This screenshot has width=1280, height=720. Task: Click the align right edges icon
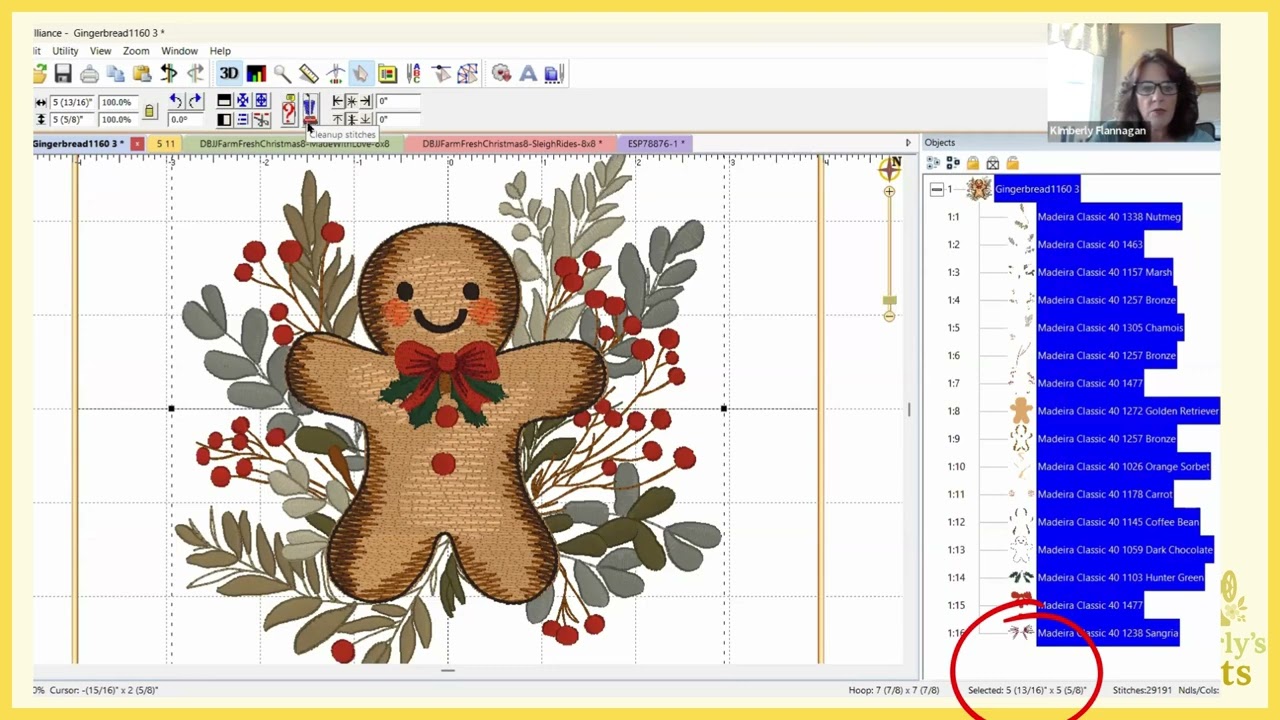click(365, 101)
